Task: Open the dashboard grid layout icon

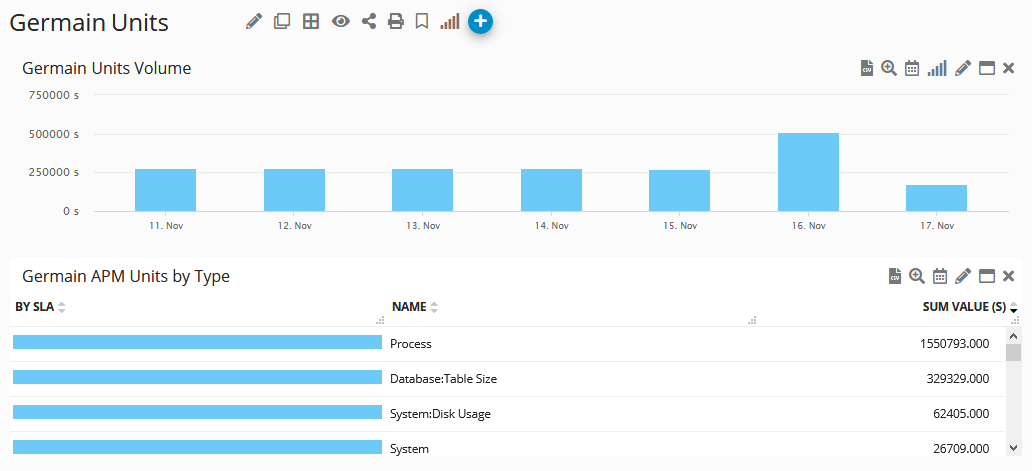Action: coord(311,21)
